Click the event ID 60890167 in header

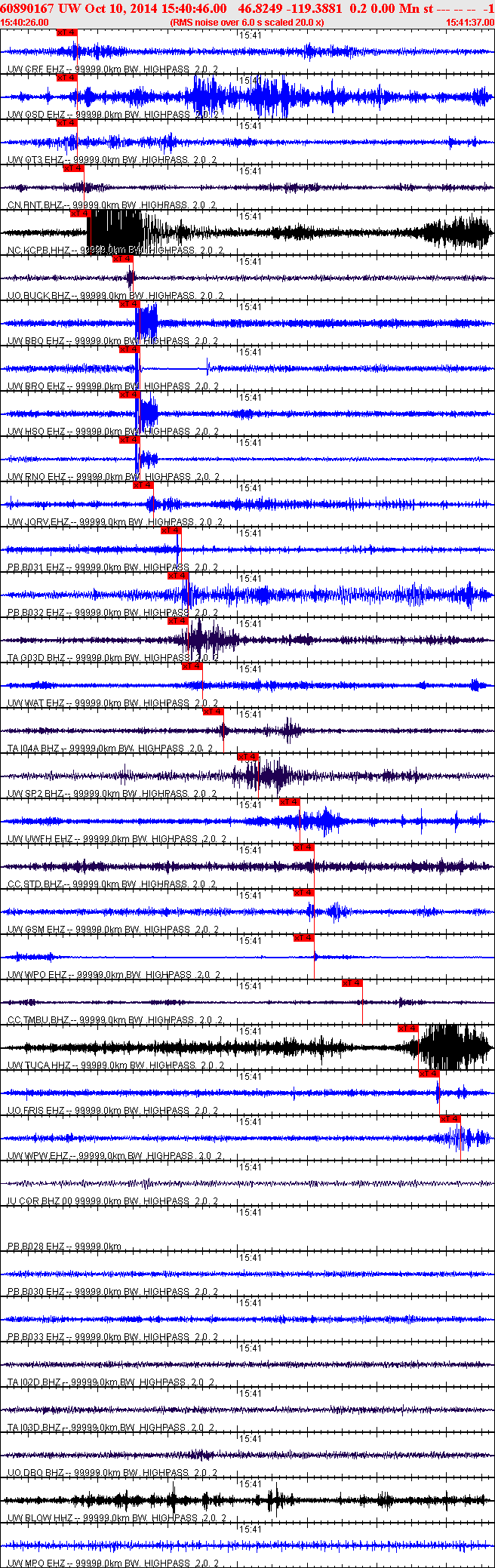click(x=26, y=8)
